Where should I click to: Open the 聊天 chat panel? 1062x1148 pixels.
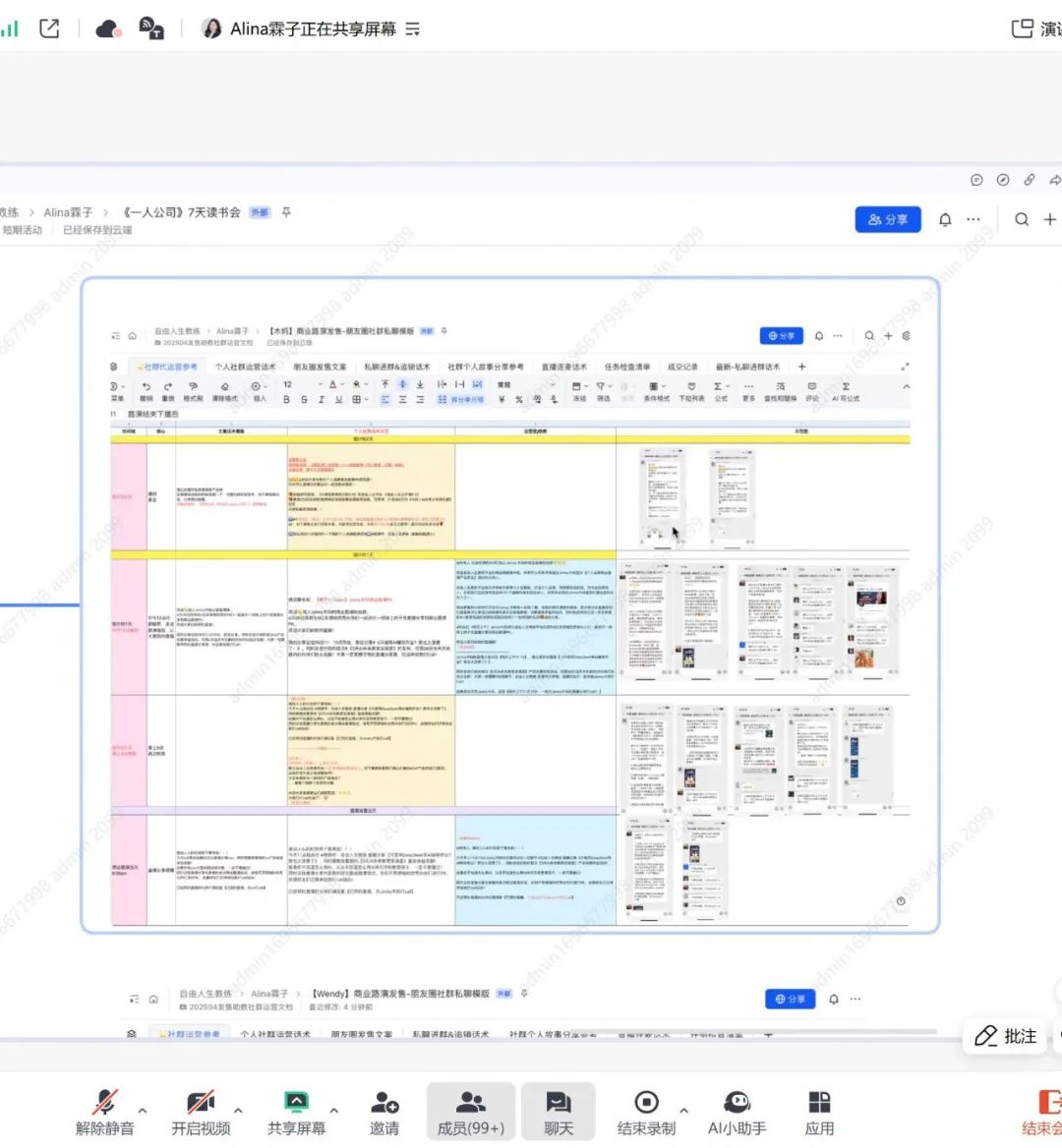tap(558, 1112)
